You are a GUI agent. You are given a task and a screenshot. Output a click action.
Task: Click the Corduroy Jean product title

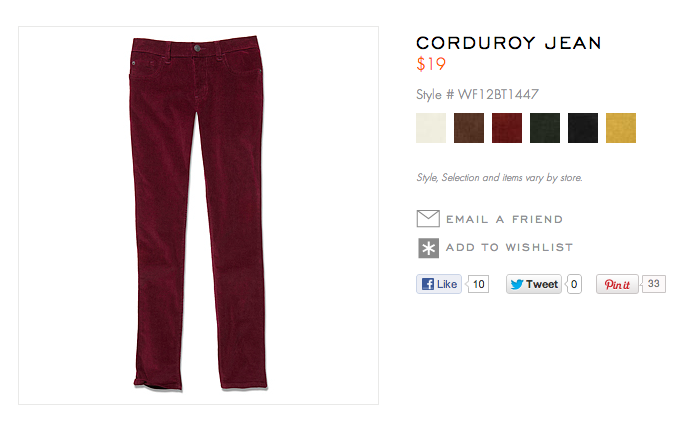click(x=509, y=43)
